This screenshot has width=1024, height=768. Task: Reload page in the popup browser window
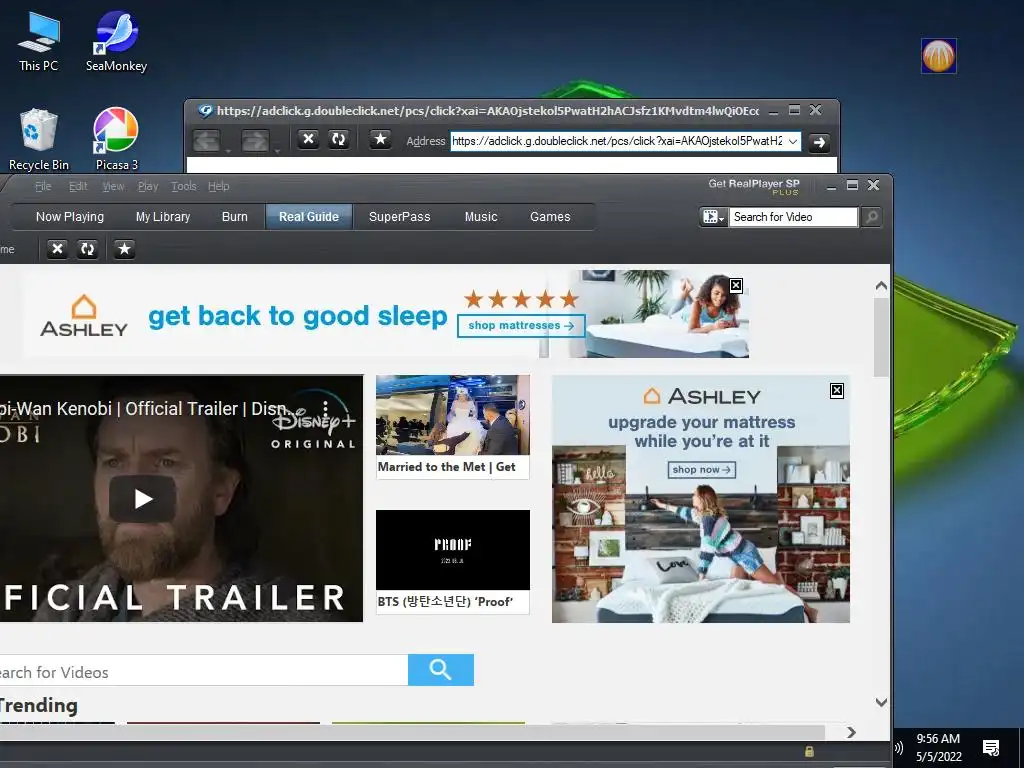pos(338,139)
